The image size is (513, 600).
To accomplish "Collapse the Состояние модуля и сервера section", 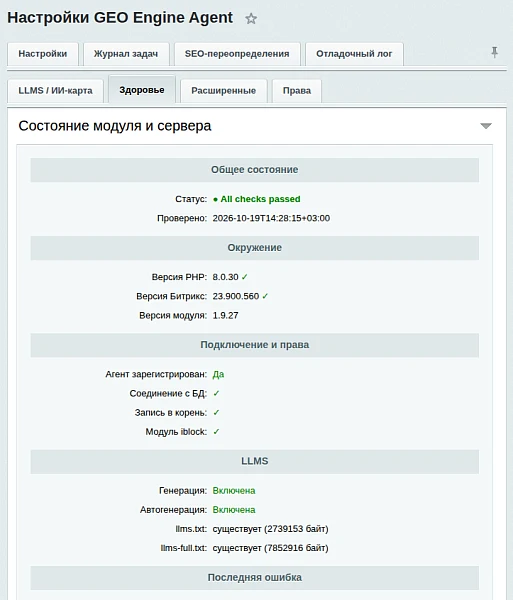I will pyautogui.click(x=486, y=126).
